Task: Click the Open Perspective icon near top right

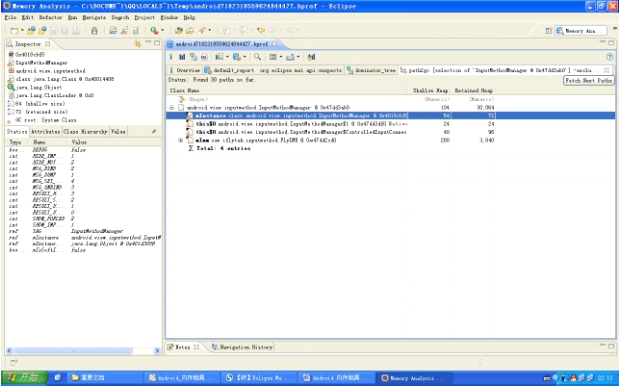Action: (x=549, y=31)
